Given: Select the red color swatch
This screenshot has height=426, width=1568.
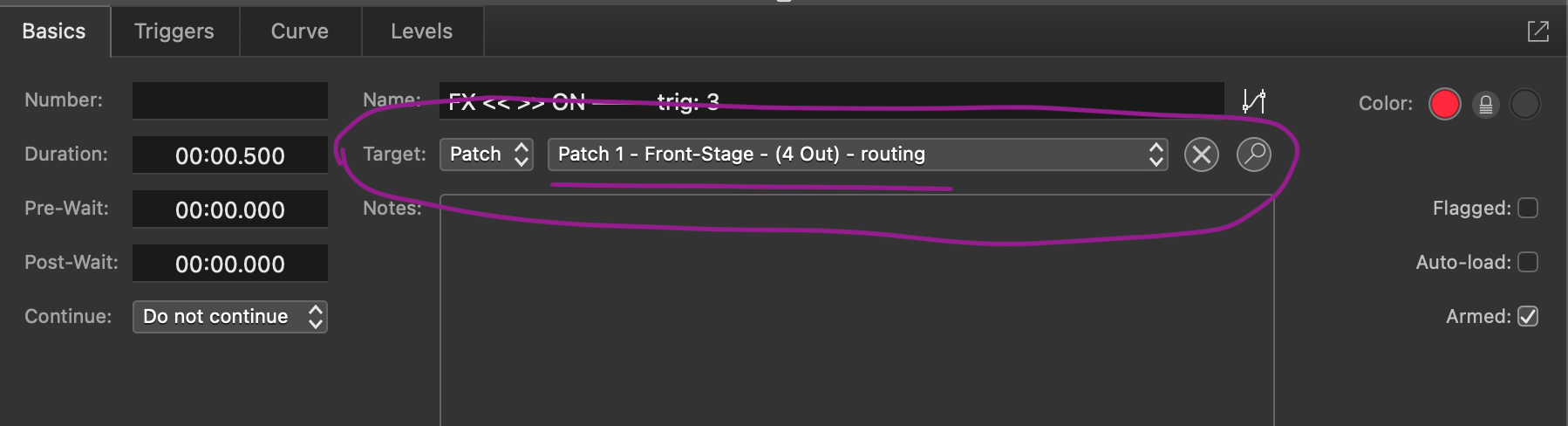Looking at the screenshot, I should (1444, 104).
